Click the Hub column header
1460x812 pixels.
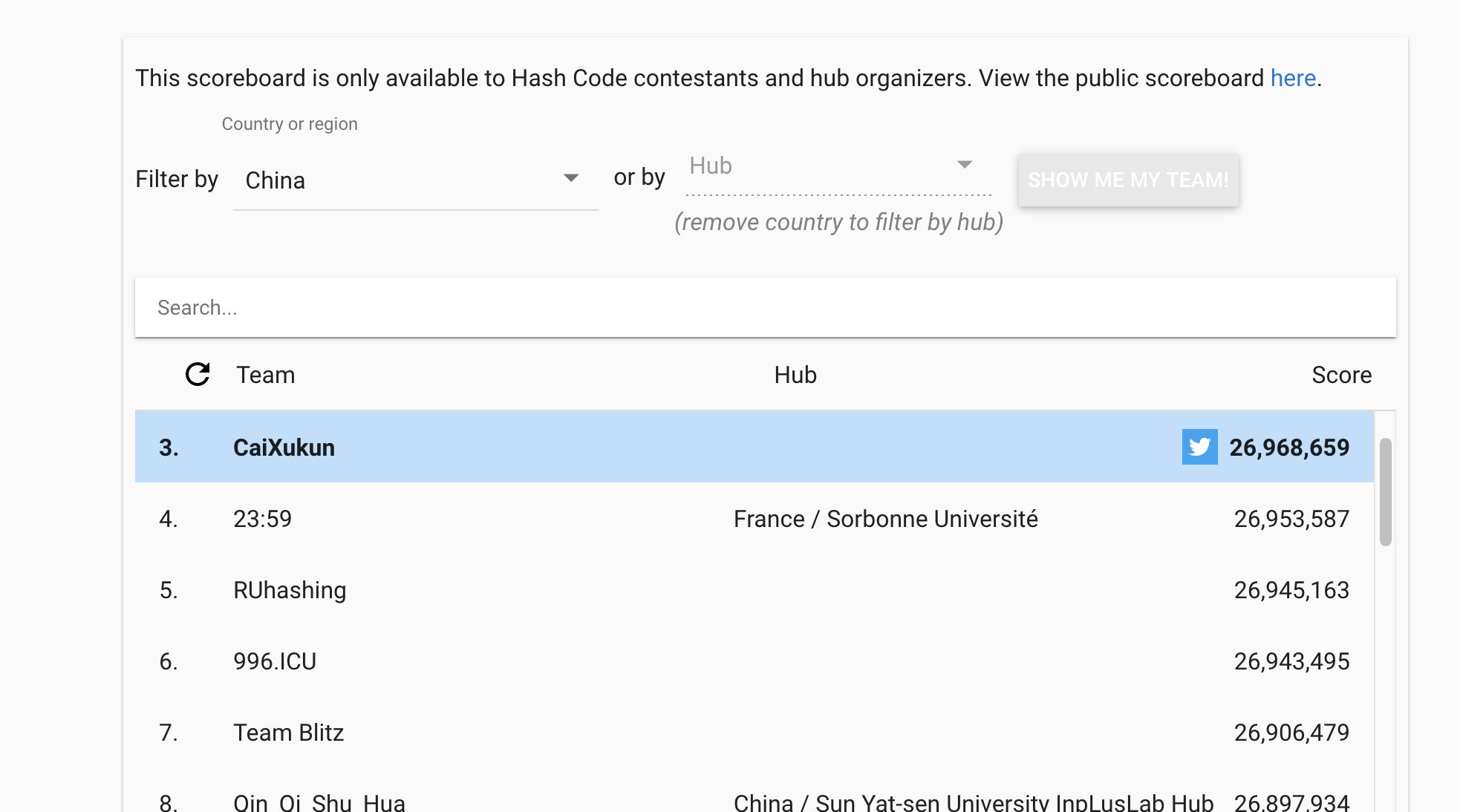(x=795, y=375)
